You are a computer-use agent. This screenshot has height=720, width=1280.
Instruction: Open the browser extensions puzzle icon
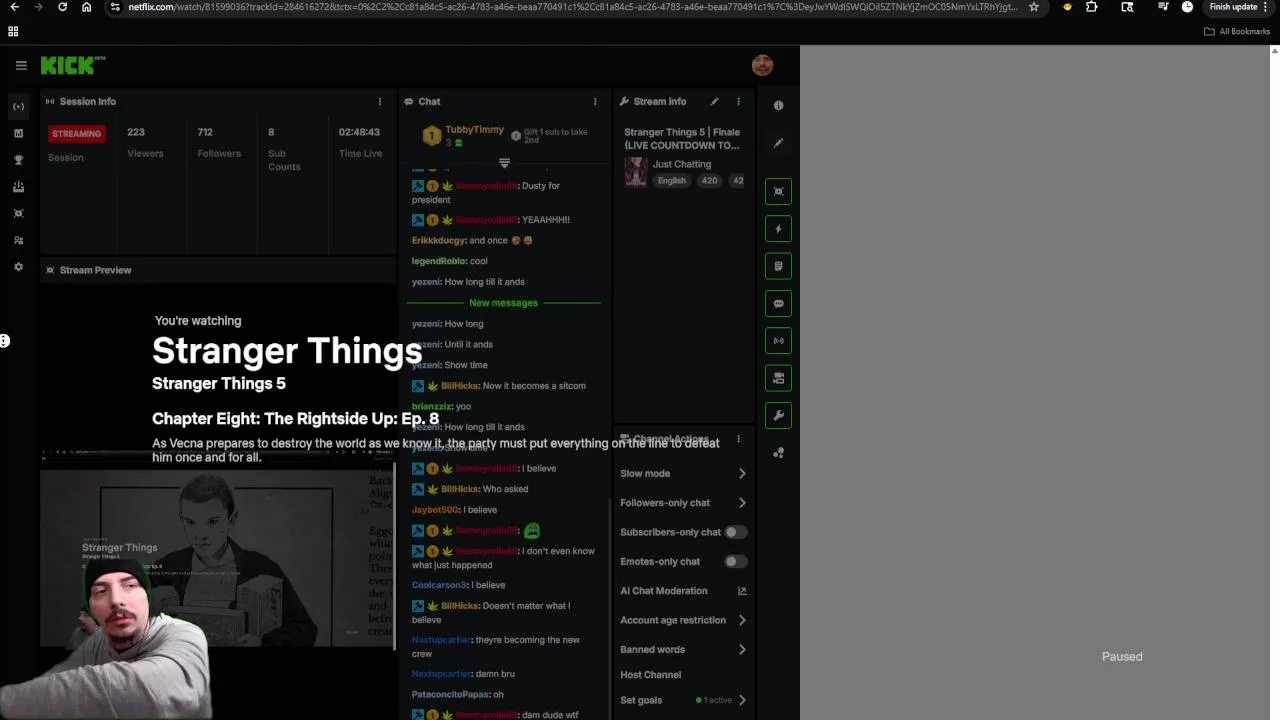pos(1091,7)
